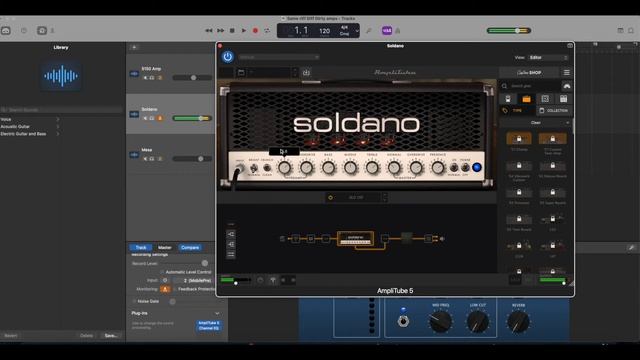Open AmpliTube tuner icon in bottom bar
The image size is (640, 360).
point(273,280)
